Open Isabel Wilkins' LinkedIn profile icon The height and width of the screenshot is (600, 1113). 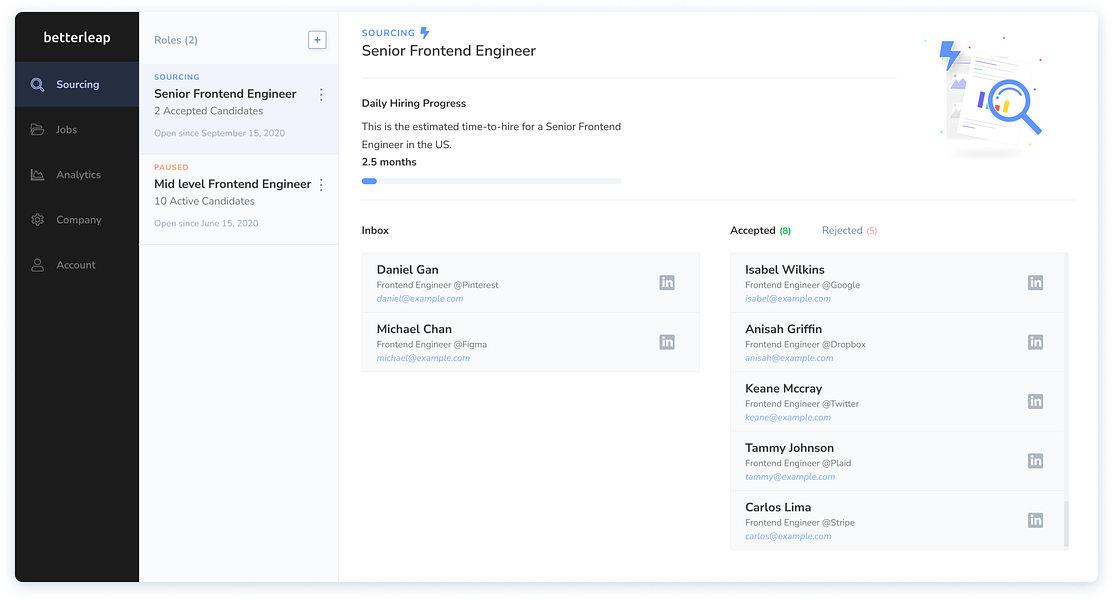tap(1036, 283)
